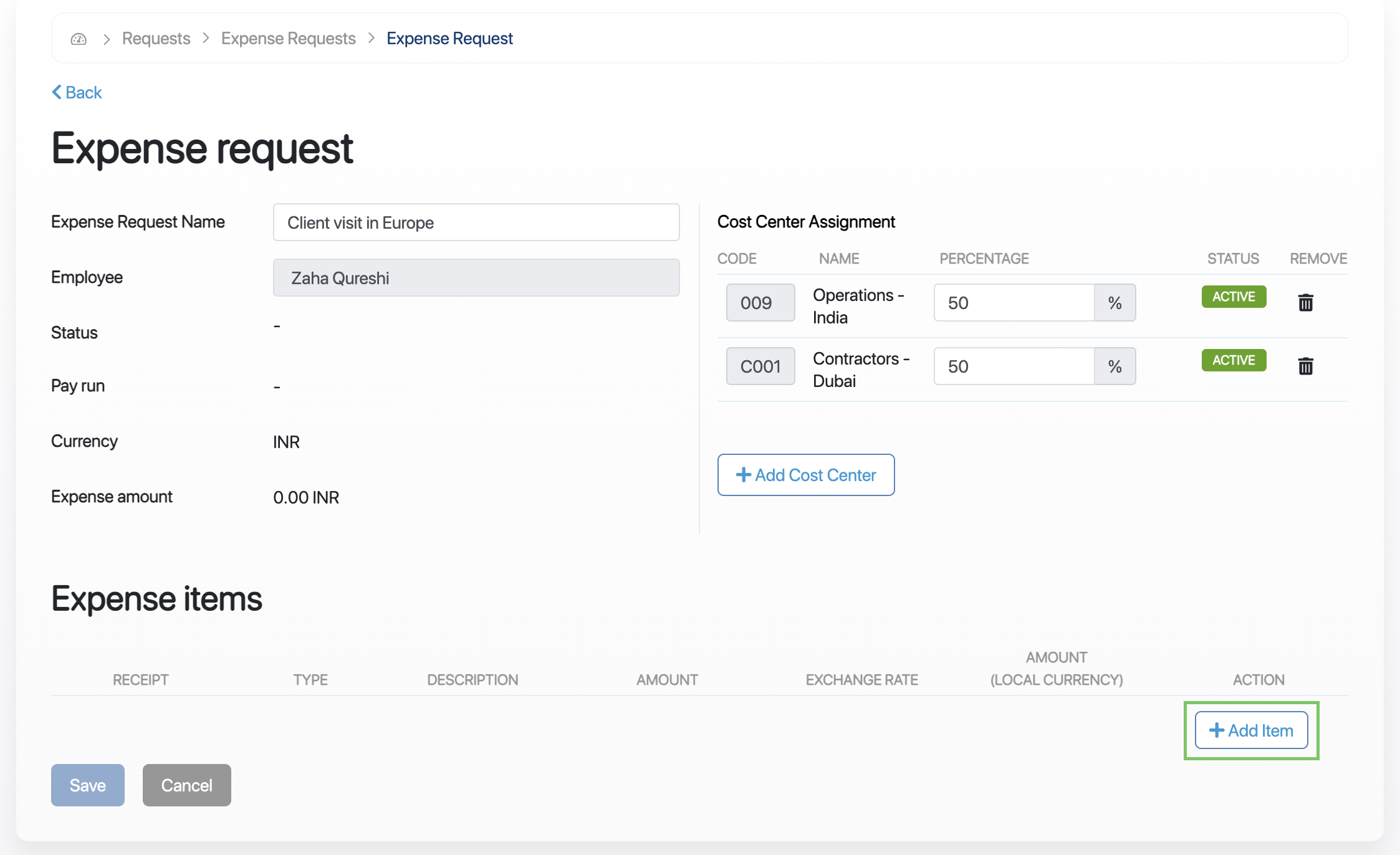This screenshot has height=855, width=1400.
Task: Click the dashboard home icon in breadcrumb
Action: pos(79,39)
